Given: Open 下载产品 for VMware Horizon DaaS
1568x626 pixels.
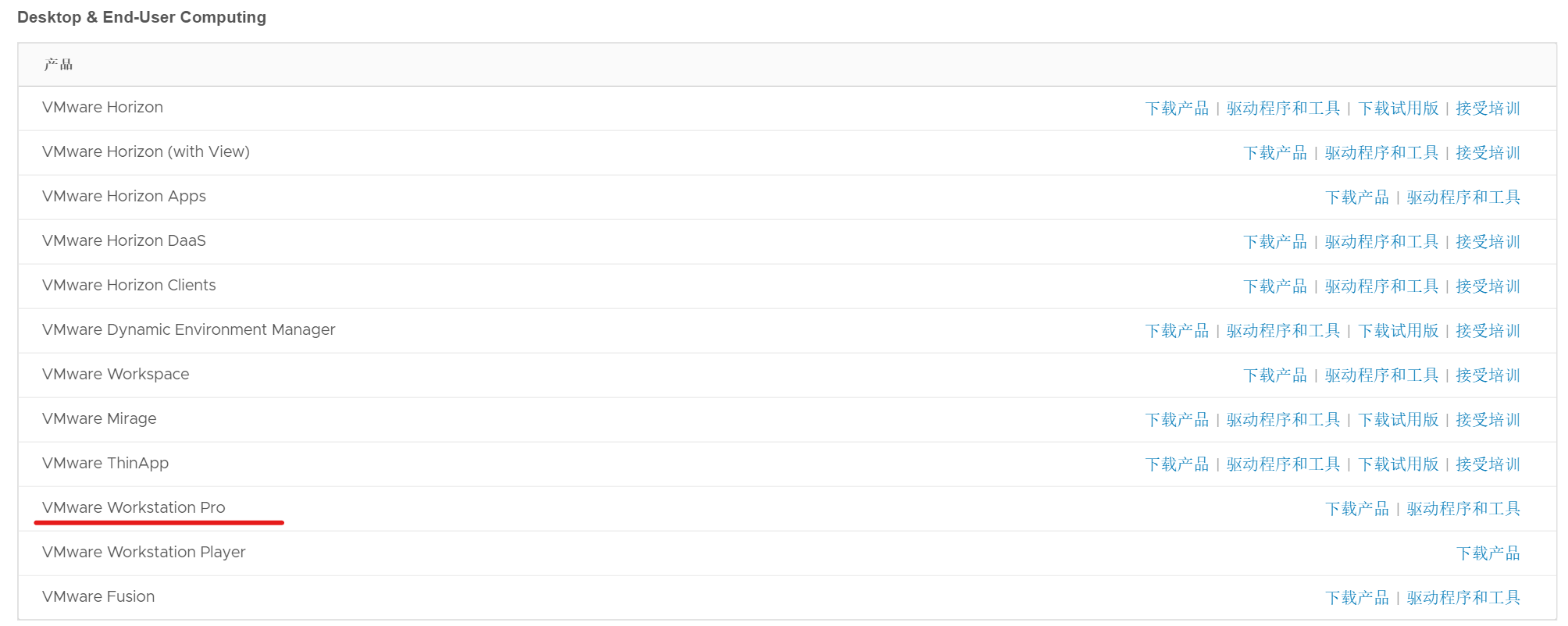Looking at the screenshot, I should pyautogui.click(x=1275, y=241).
